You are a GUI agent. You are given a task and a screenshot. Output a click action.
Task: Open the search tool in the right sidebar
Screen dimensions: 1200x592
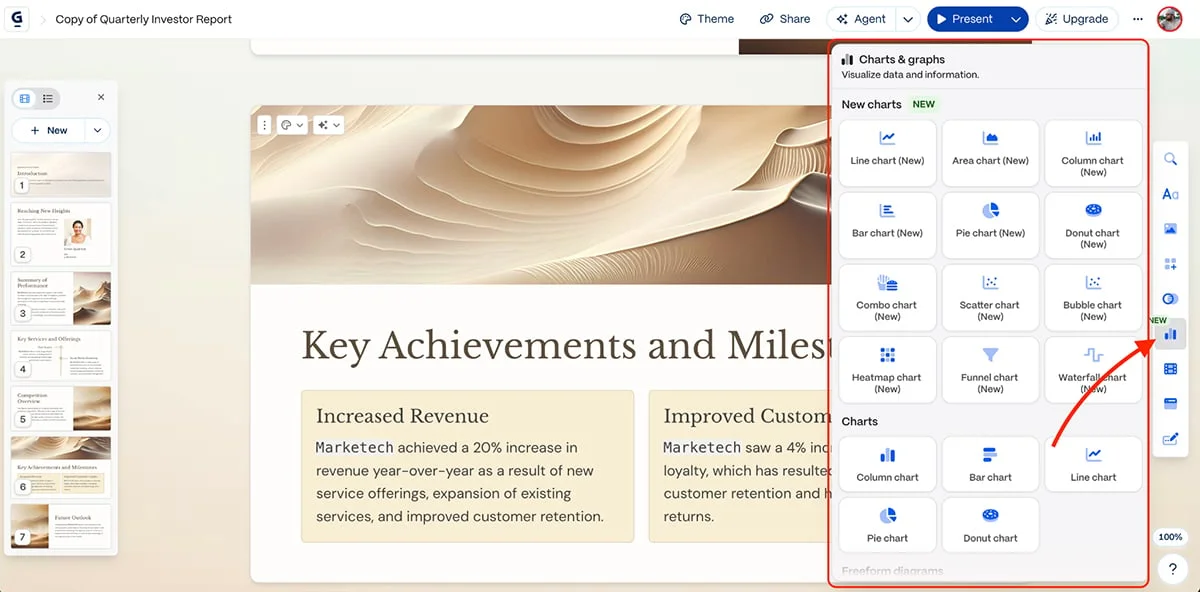(x=1170, y=159)
